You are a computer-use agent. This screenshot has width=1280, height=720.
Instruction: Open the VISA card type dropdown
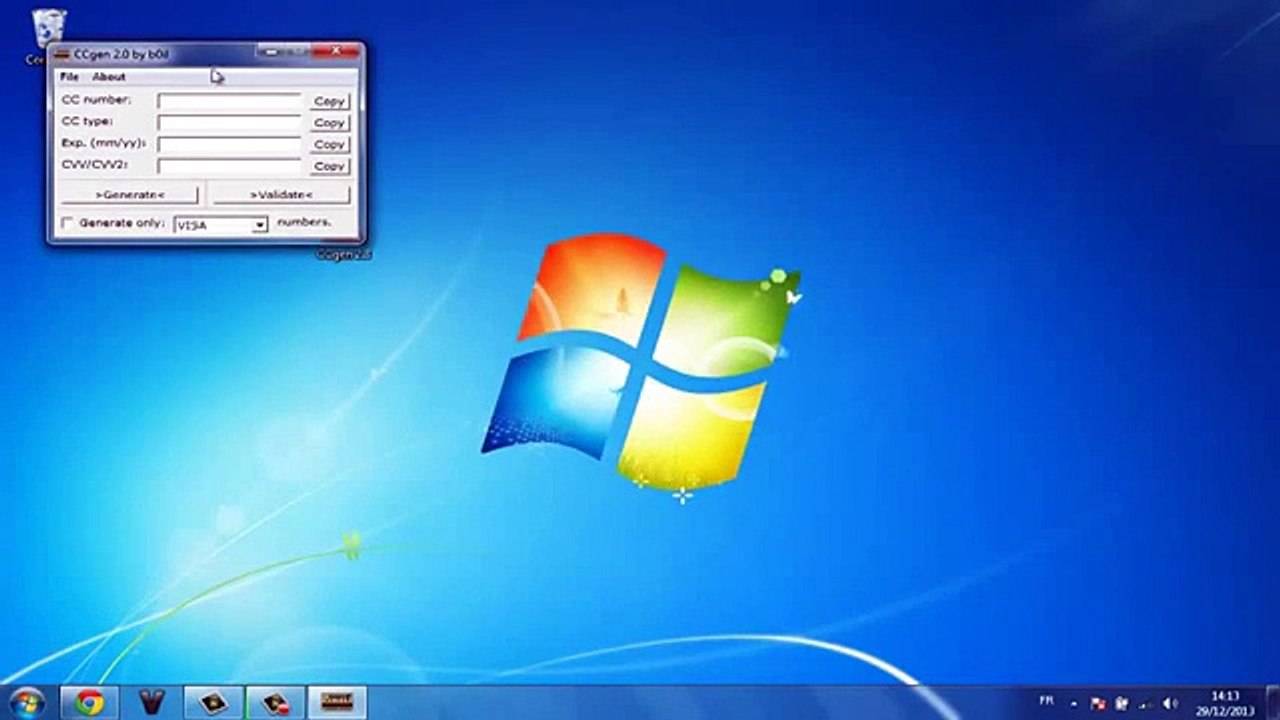pyautogui.click(x=220, y=225)
